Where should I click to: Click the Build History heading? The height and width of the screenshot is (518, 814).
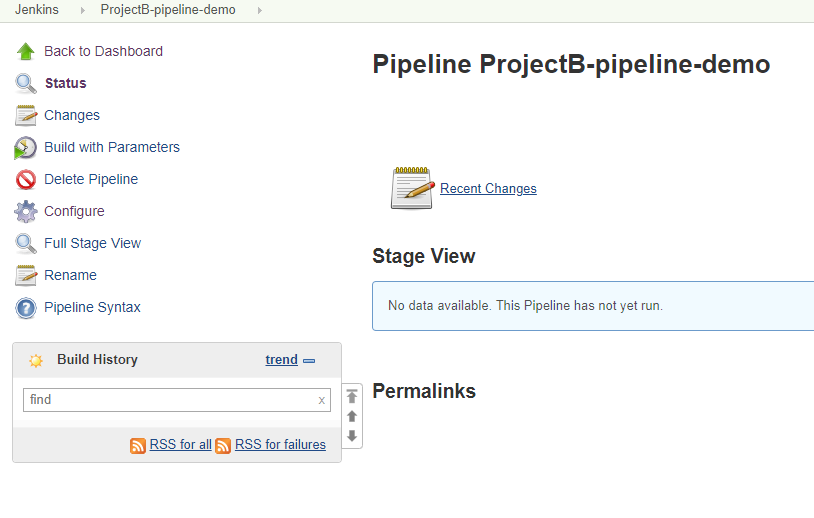(97, 360)
